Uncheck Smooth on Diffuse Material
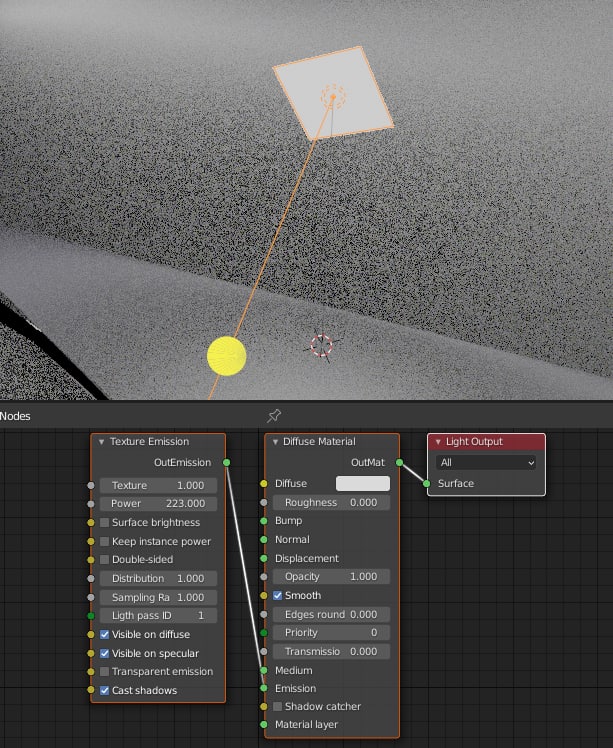Screen dimensions: 613x748 point(277,595)
